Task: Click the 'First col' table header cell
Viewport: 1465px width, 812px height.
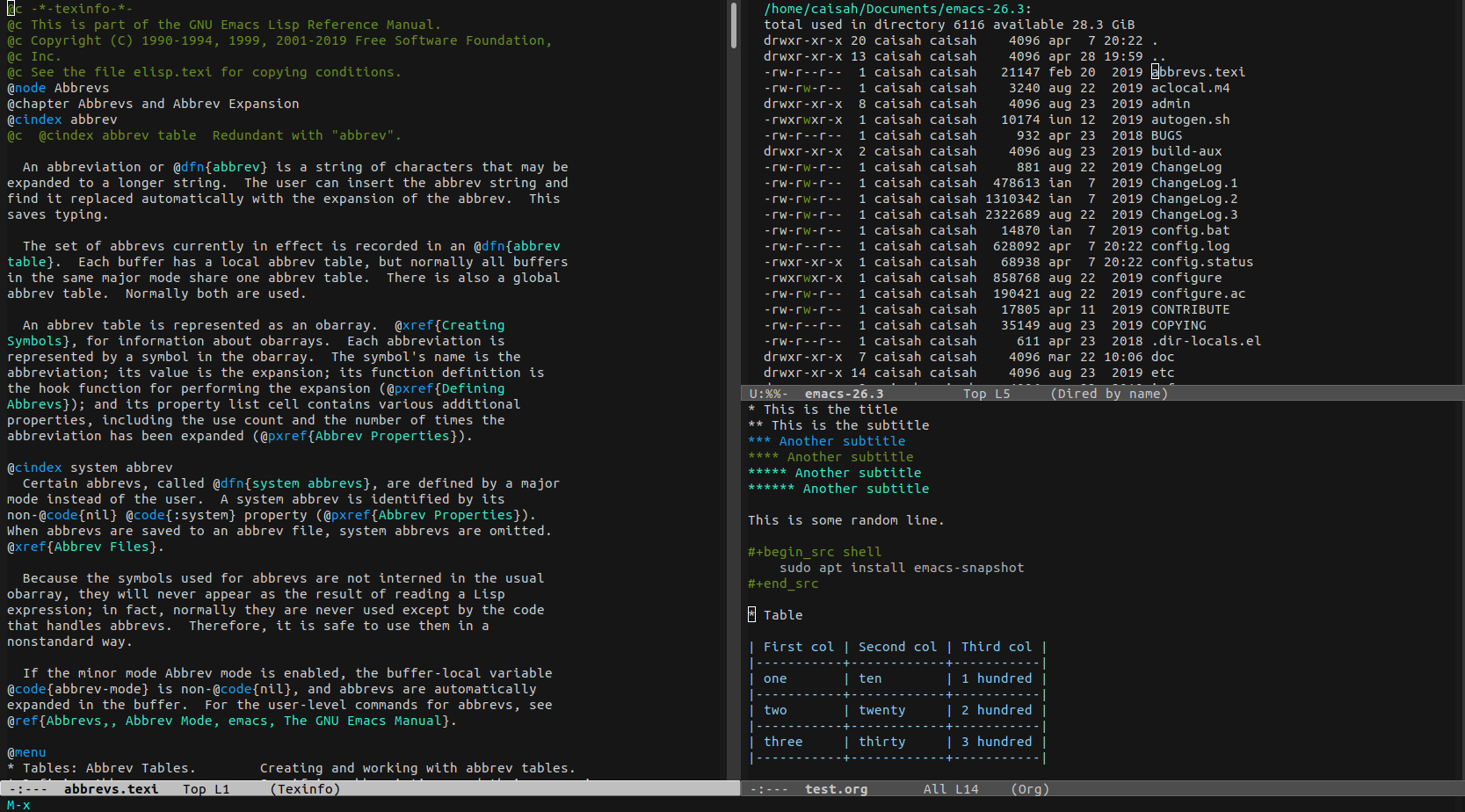Action: pos(798,647)
